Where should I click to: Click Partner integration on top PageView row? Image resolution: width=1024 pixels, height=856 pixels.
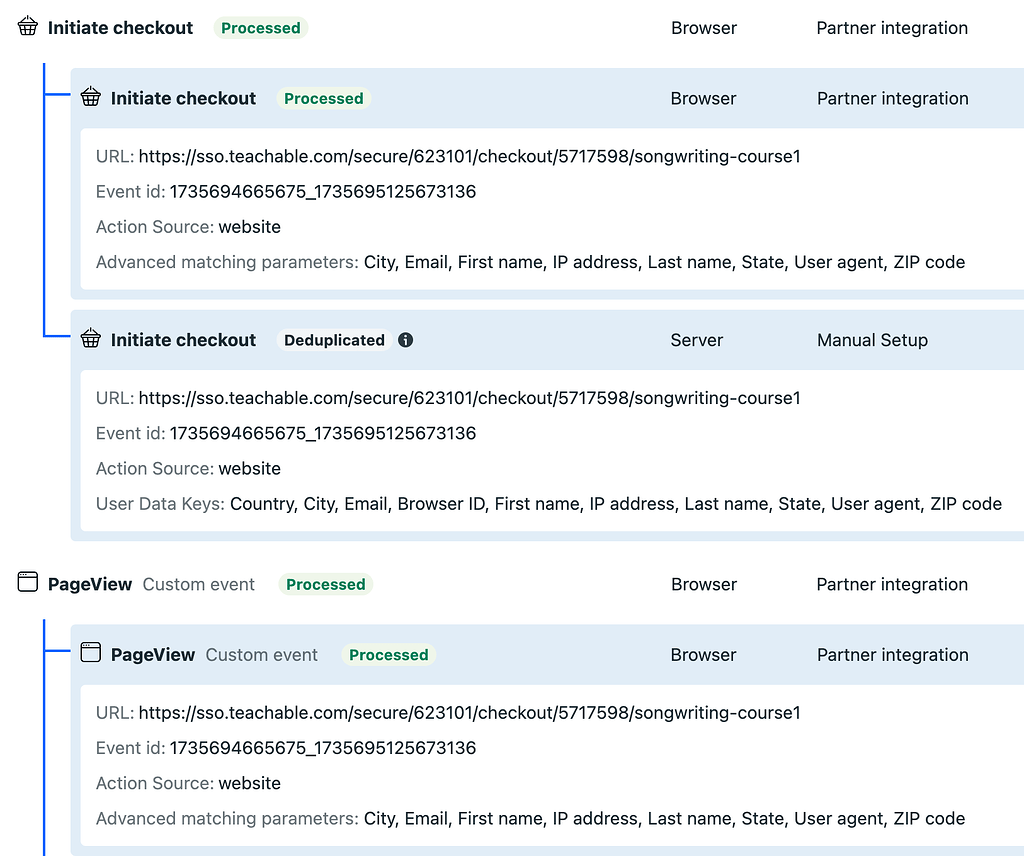pos(892,584)
